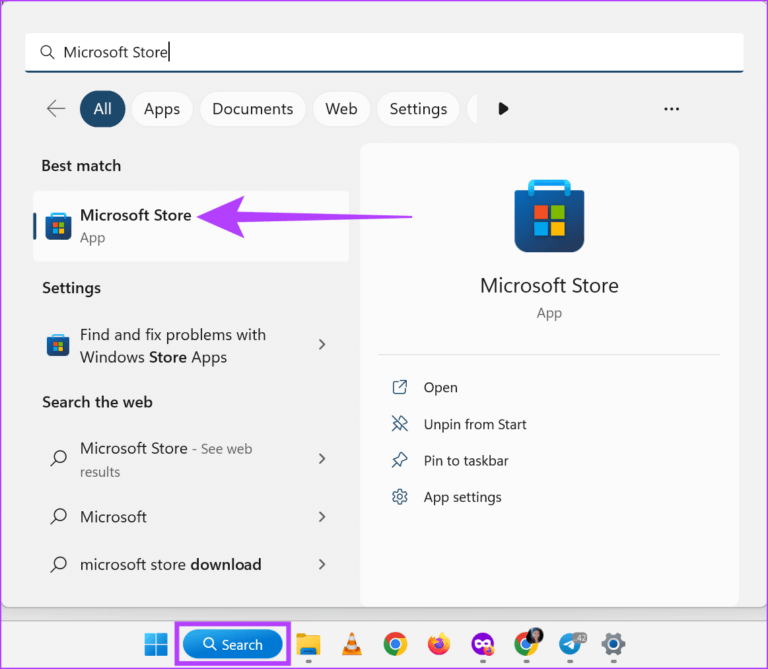Image resolution: width=768 pixels, height=669 pixels.
Task: Click Store icon beside Find and fix problems
Action: point(58,345)
